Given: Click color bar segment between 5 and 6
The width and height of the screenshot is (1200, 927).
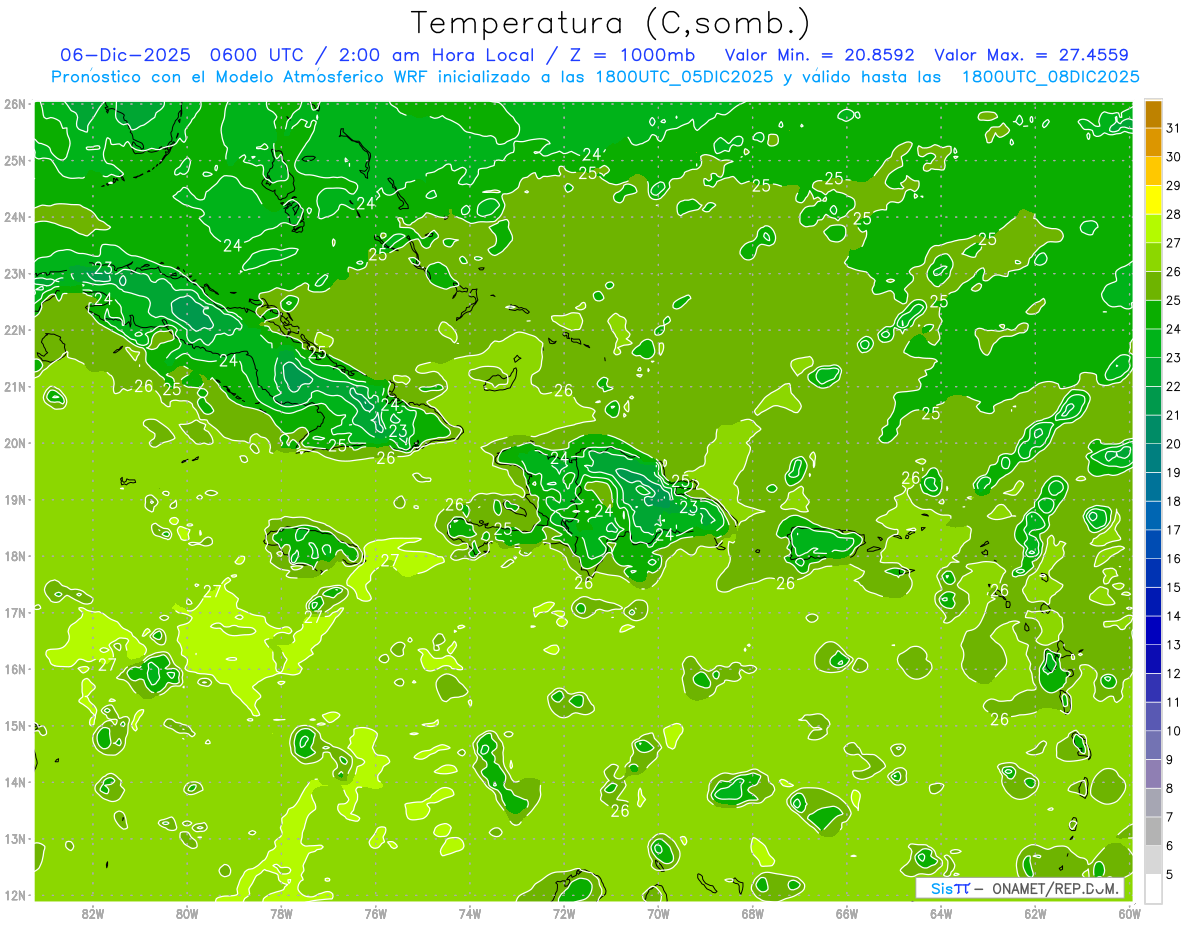Looking at the screenshot, I should click(1153, 859).
